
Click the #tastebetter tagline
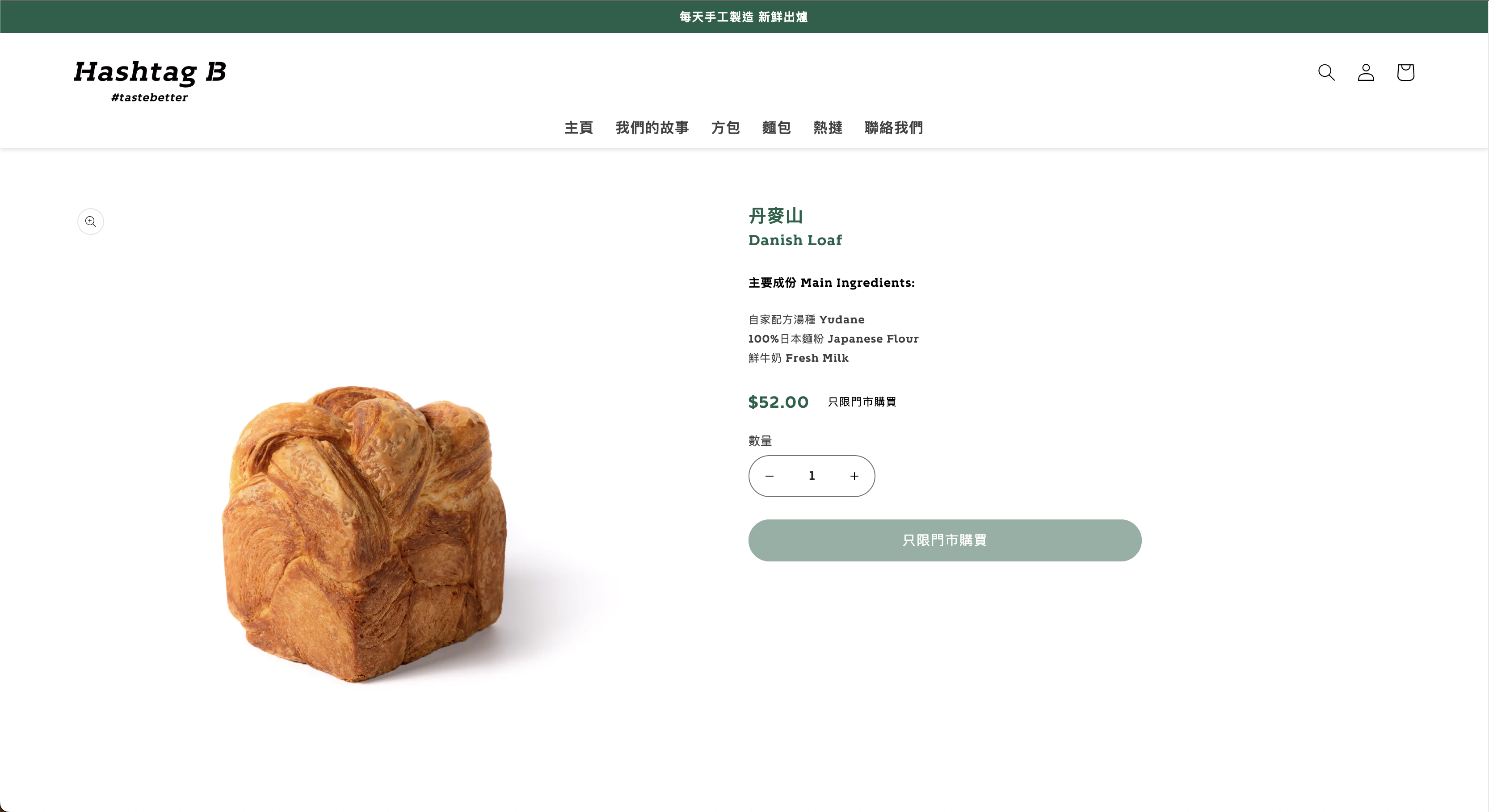(x=150, y=98)
